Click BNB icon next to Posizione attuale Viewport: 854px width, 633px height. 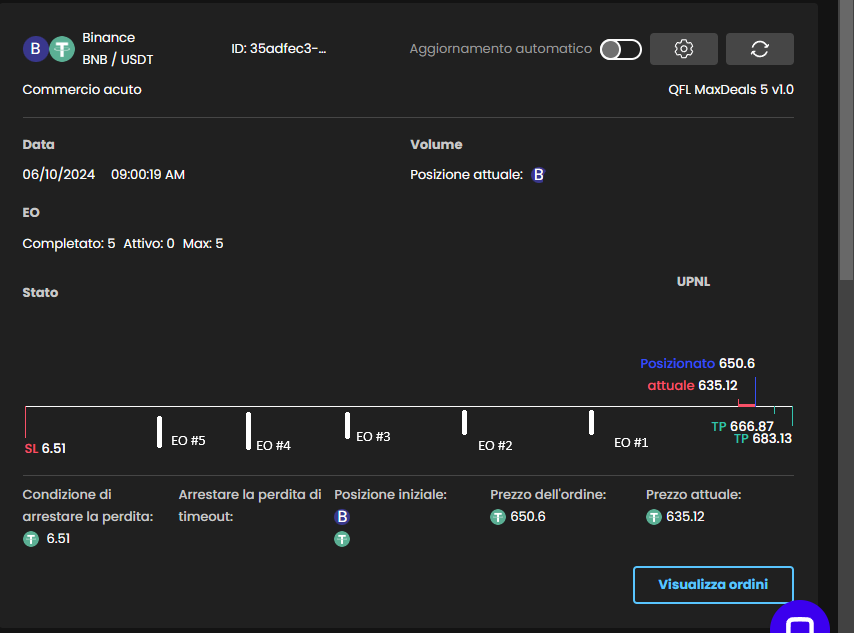(x=538, y=175)
